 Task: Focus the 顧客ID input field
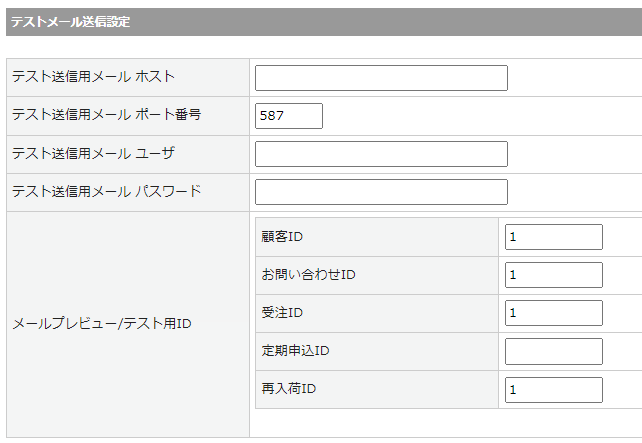(553, 237)
